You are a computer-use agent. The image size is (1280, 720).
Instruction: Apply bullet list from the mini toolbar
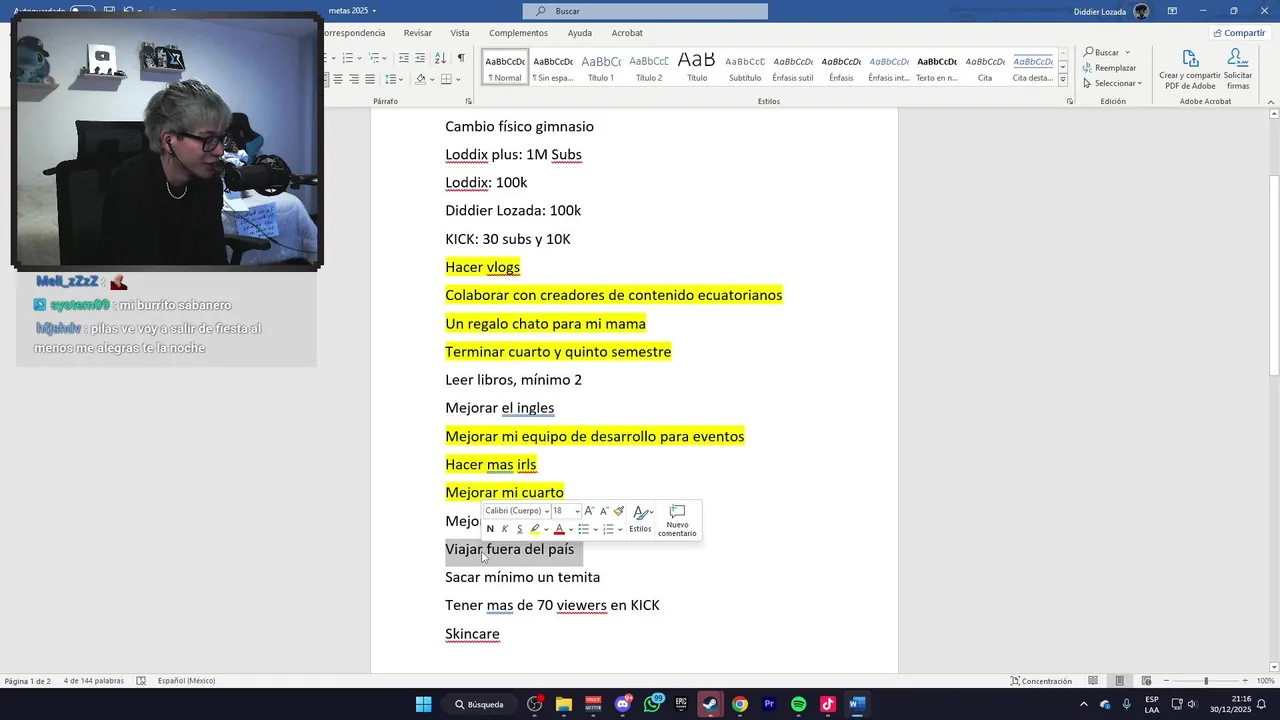(584, 529)
